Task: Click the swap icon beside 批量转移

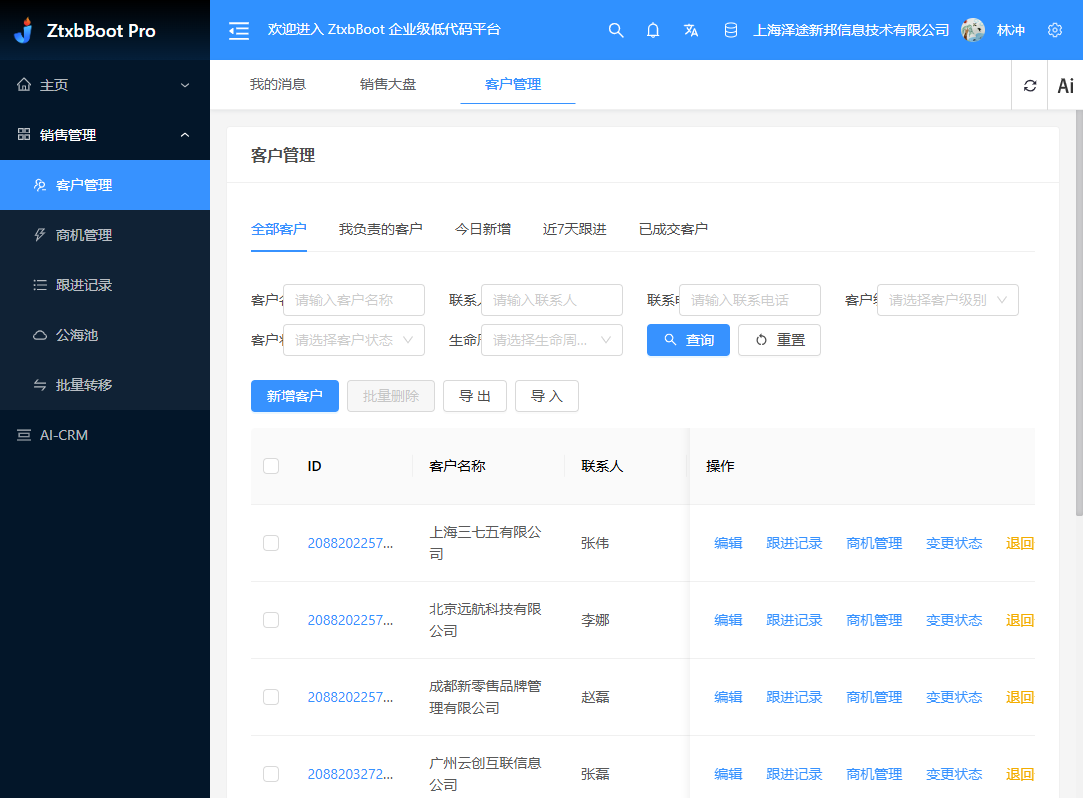Action: pos(40,385)
